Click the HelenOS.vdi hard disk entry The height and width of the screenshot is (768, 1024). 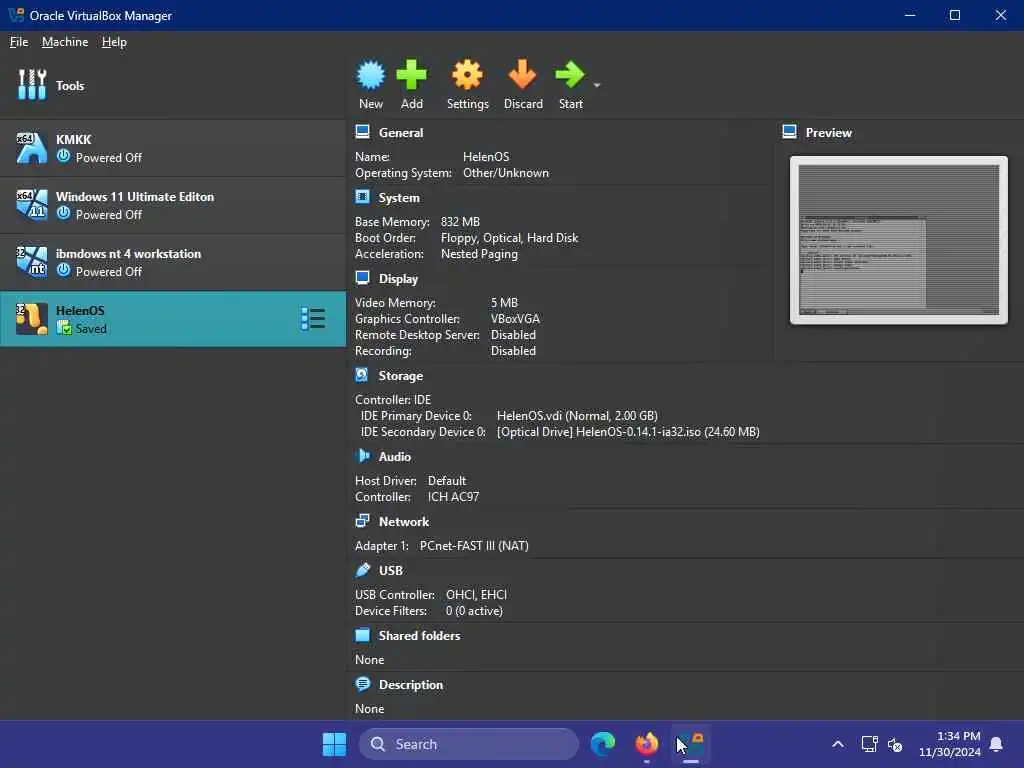coord(577,415)
